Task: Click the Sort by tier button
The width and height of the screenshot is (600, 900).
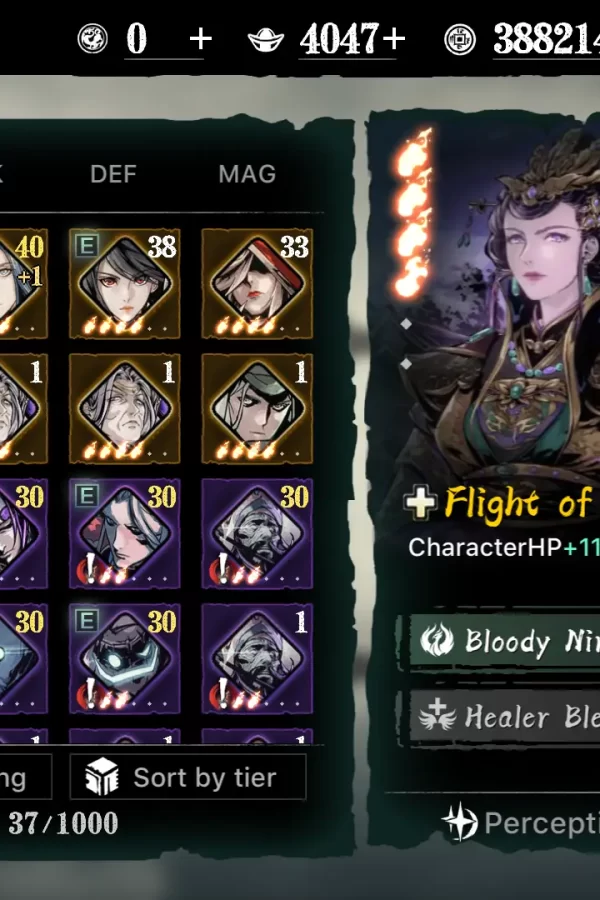Action: pos(188,777)
